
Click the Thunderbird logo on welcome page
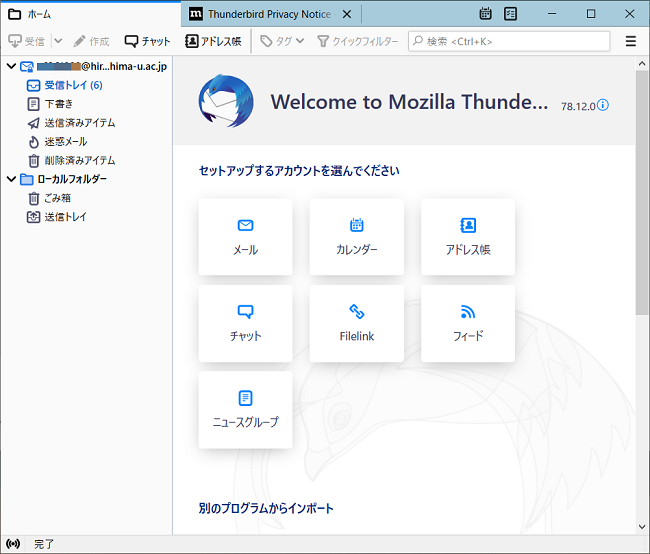click(x=226, y=101)
